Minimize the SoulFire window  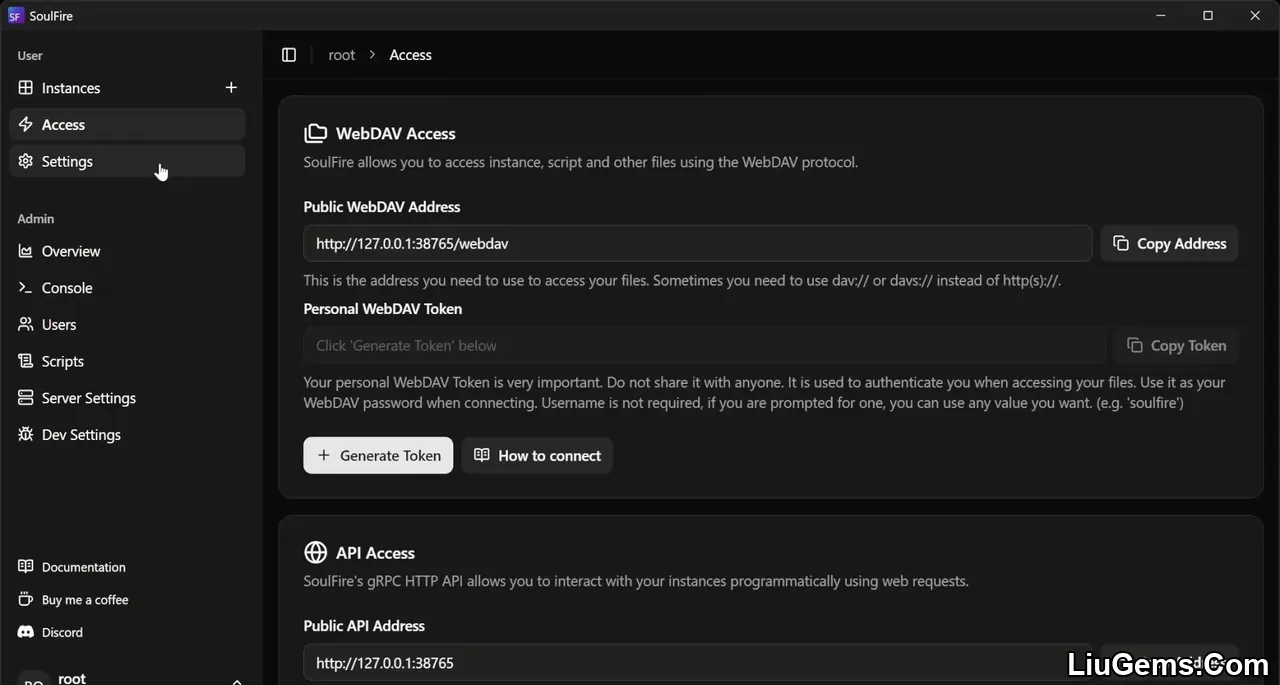[x=1161, y=15]
